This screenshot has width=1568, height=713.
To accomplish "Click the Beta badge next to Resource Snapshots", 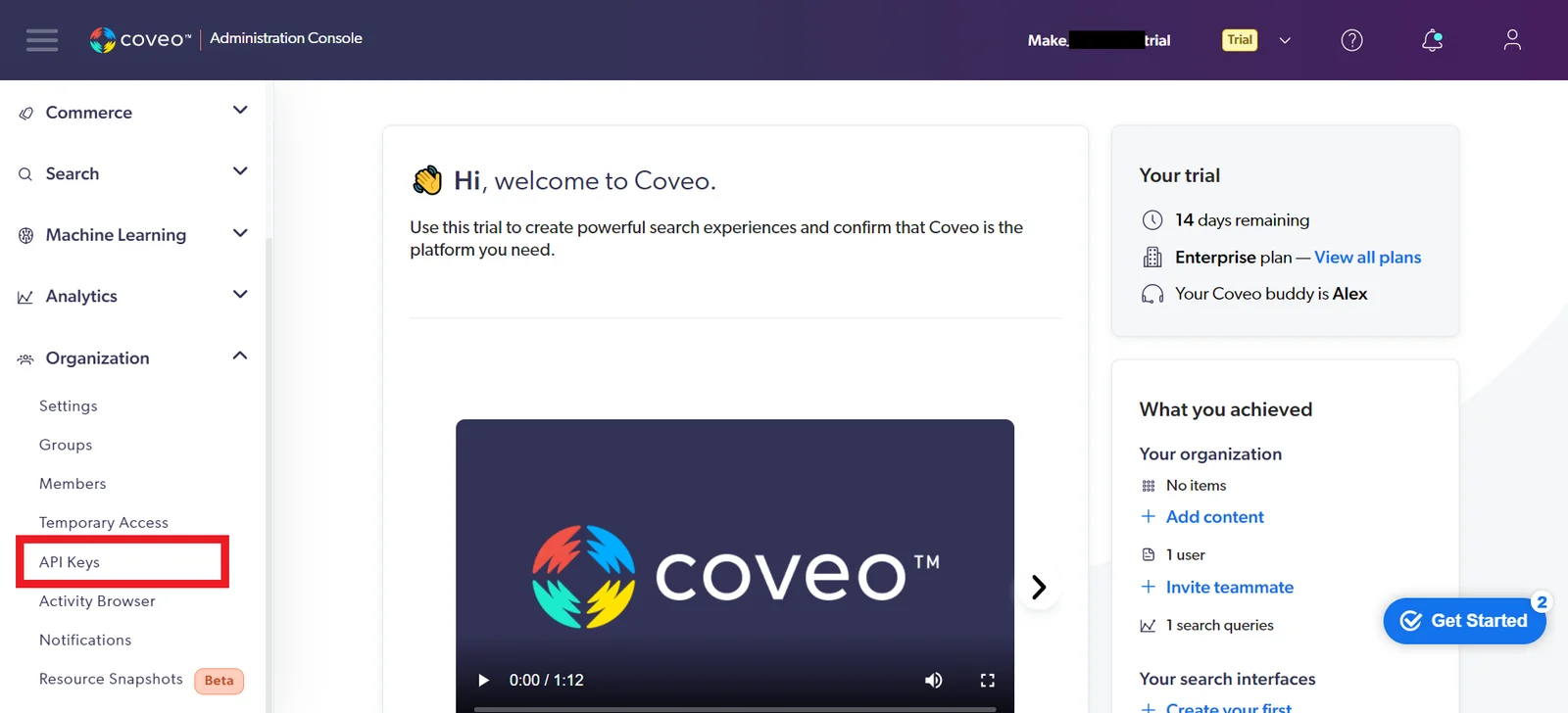I will [x=220, y=681].
